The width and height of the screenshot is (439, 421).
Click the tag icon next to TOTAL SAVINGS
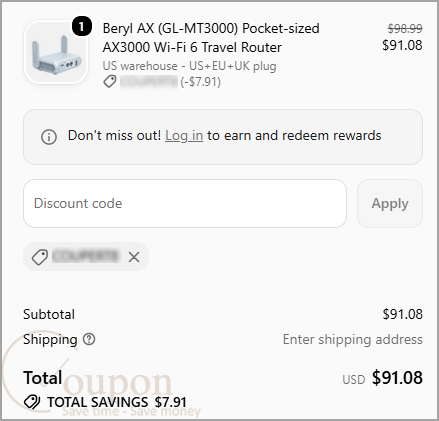[32, 402]
